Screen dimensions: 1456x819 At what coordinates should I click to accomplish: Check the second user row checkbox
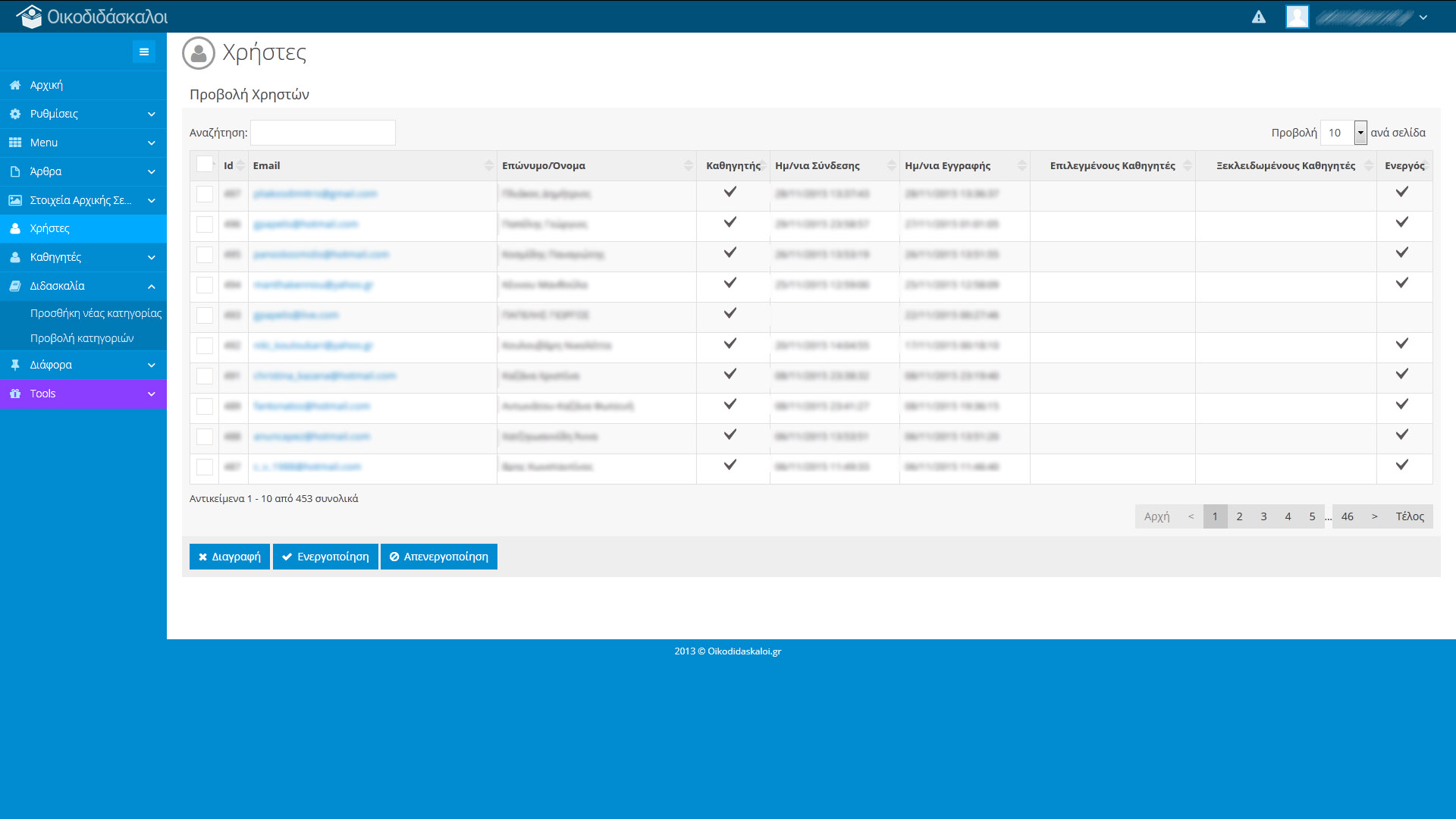pos(205,224)
